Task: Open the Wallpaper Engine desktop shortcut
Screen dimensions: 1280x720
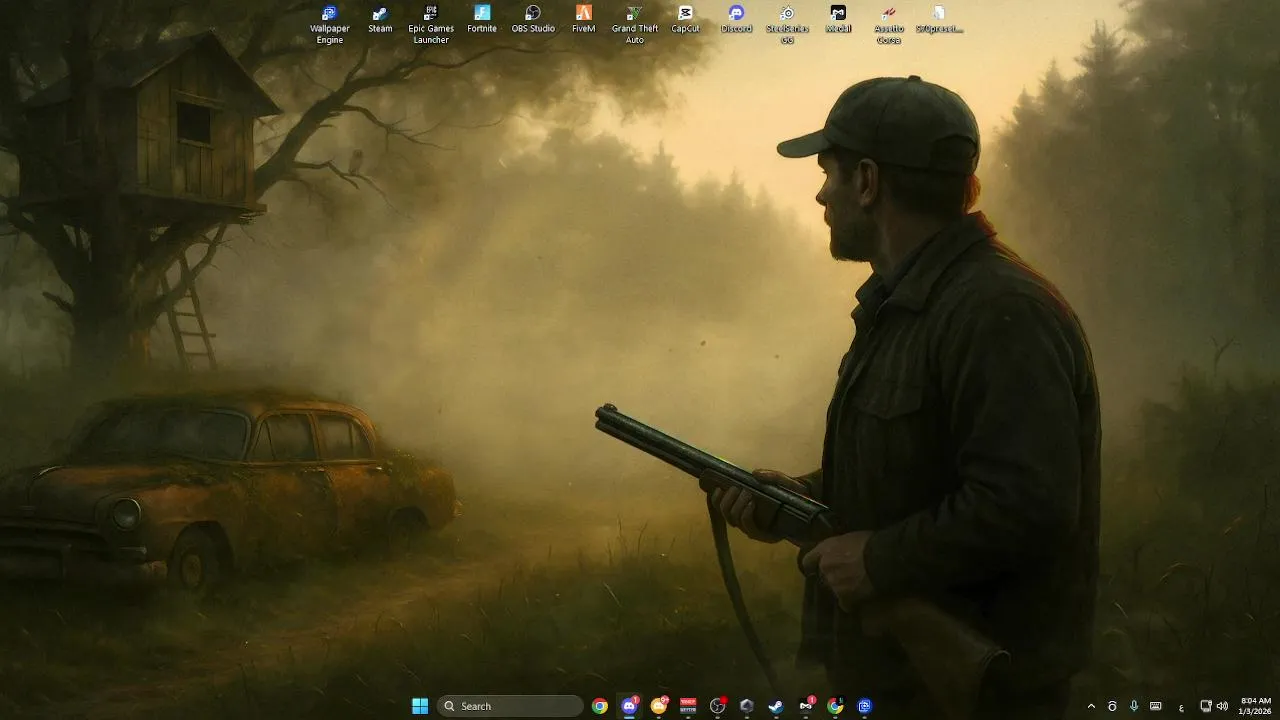Action: point(329,25)
